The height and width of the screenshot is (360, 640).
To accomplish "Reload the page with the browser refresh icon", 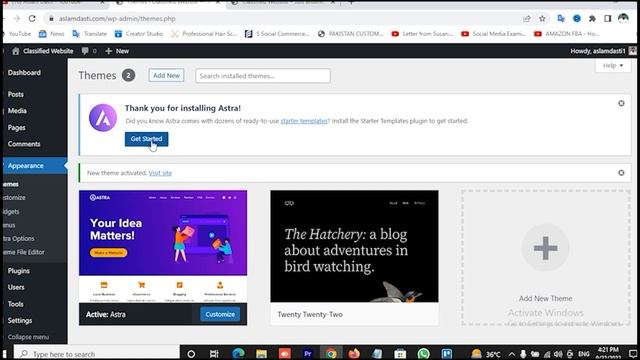I will coord(32,18).
